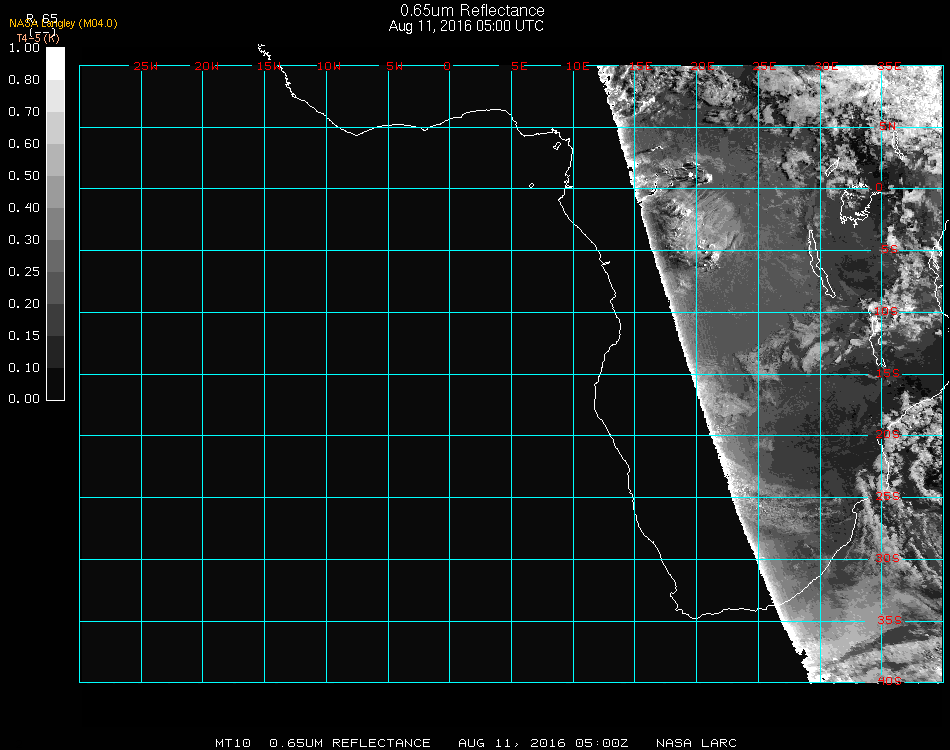Select the 0.25 colorbar scale value
The image size is (950, 750).
24,272
